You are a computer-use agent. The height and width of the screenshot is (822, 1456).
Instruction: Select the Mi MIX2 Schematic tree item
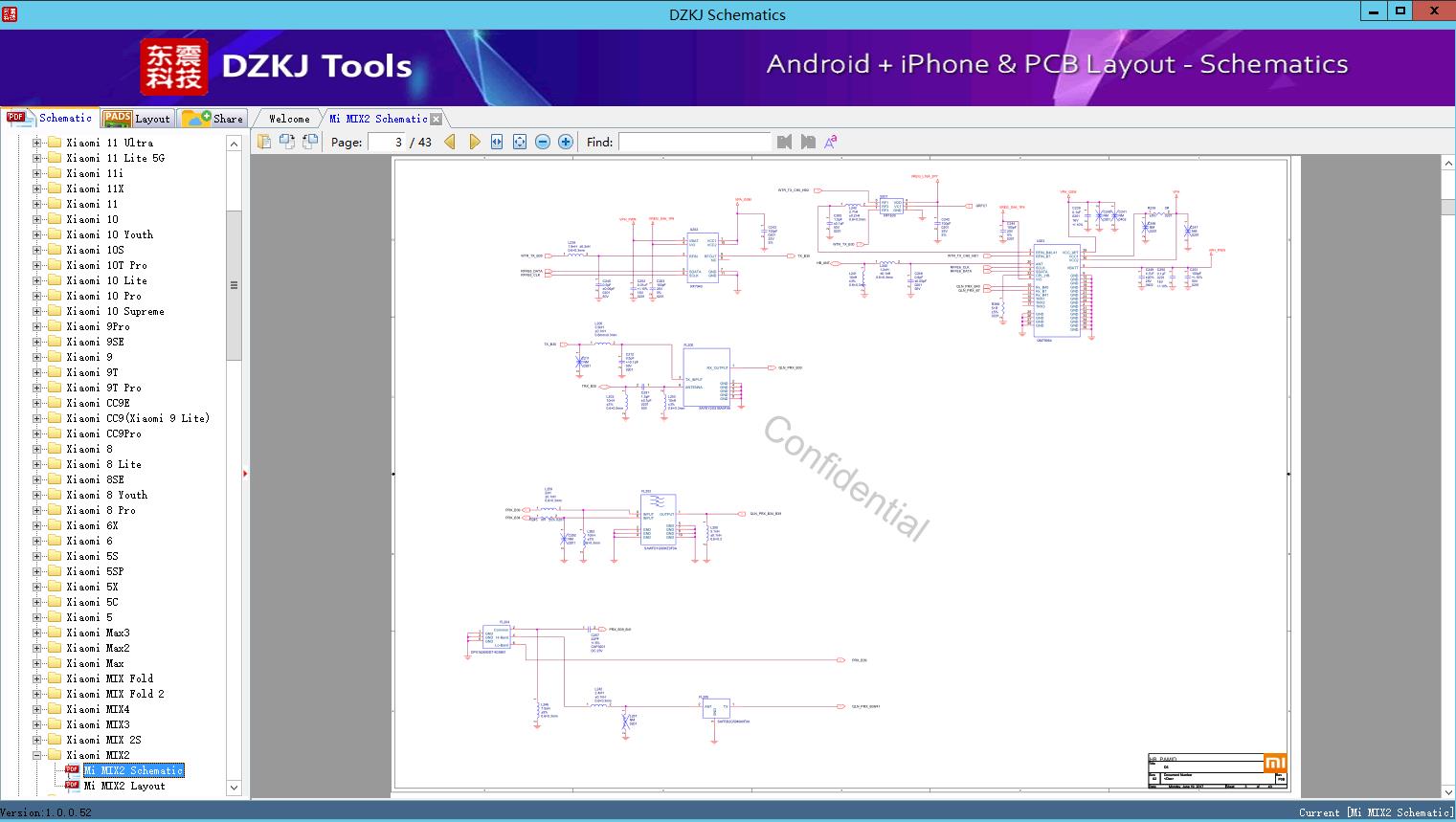click(133, 770)
